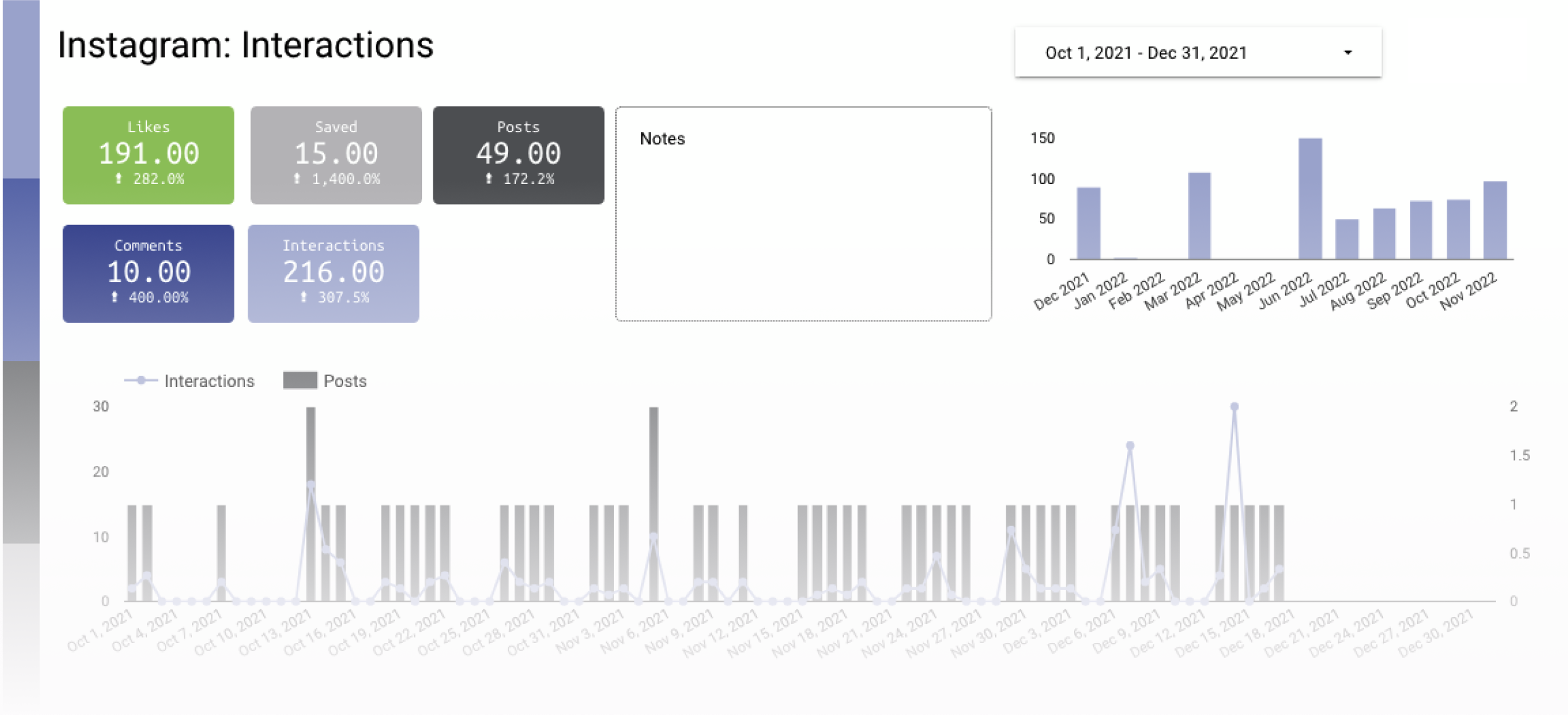The height and width of the screenshot is (715, 1568).
Task: Click the up-arrow icon in the Posts card
Action: (x=488, y=179)
